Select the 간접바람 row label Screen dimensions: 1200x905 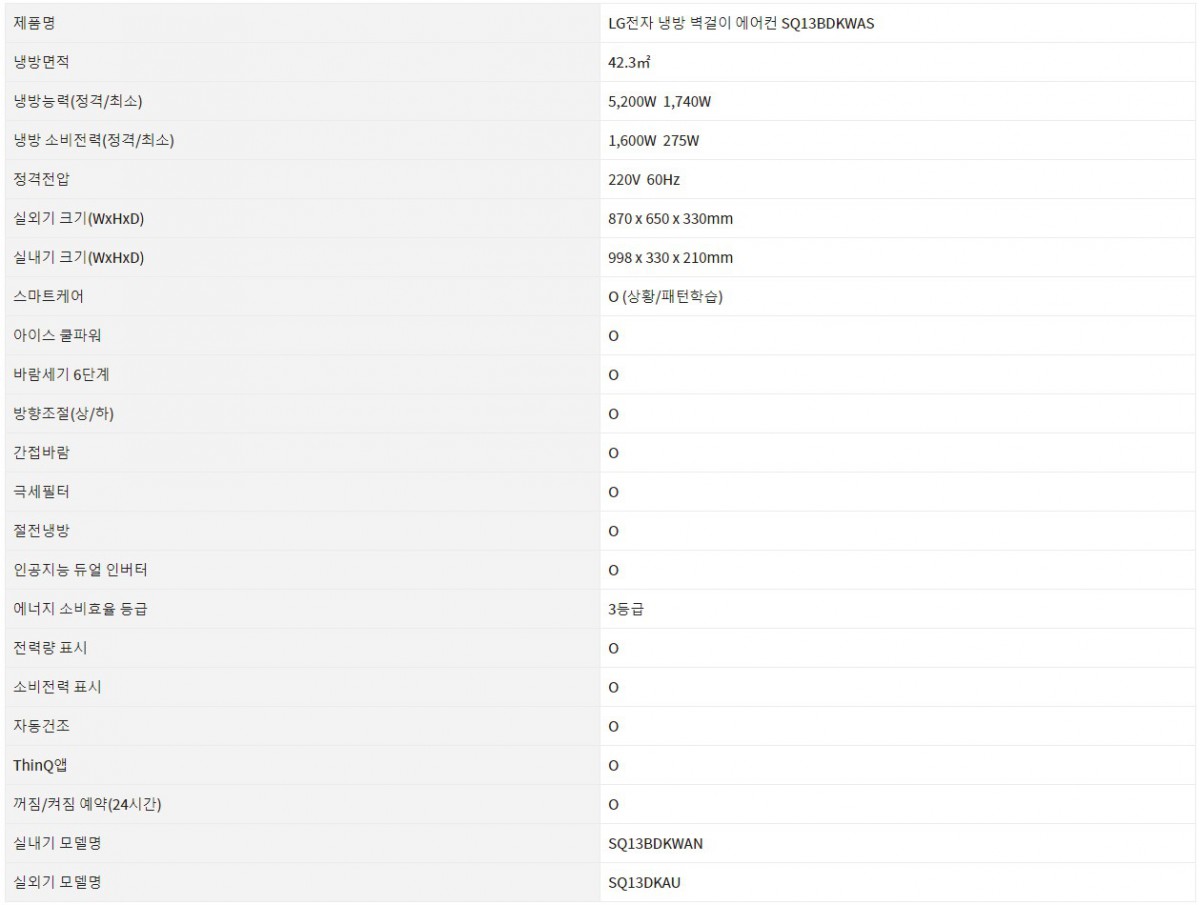coord(41,453)
